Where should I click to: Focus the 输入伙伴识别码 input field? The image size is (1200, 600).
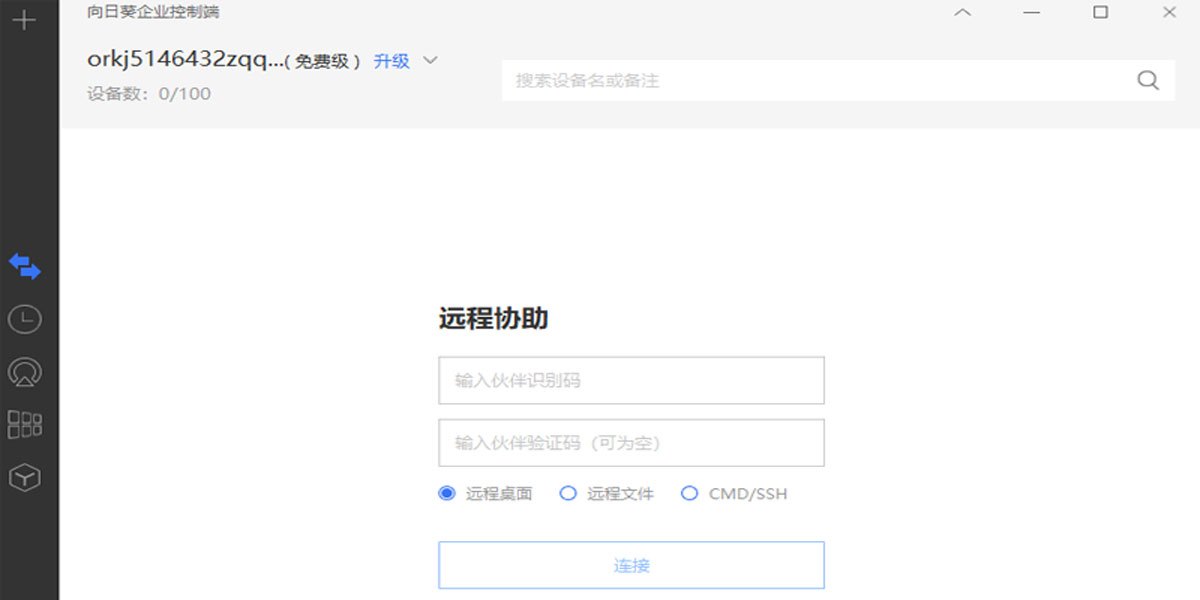(x=631, y=381)
